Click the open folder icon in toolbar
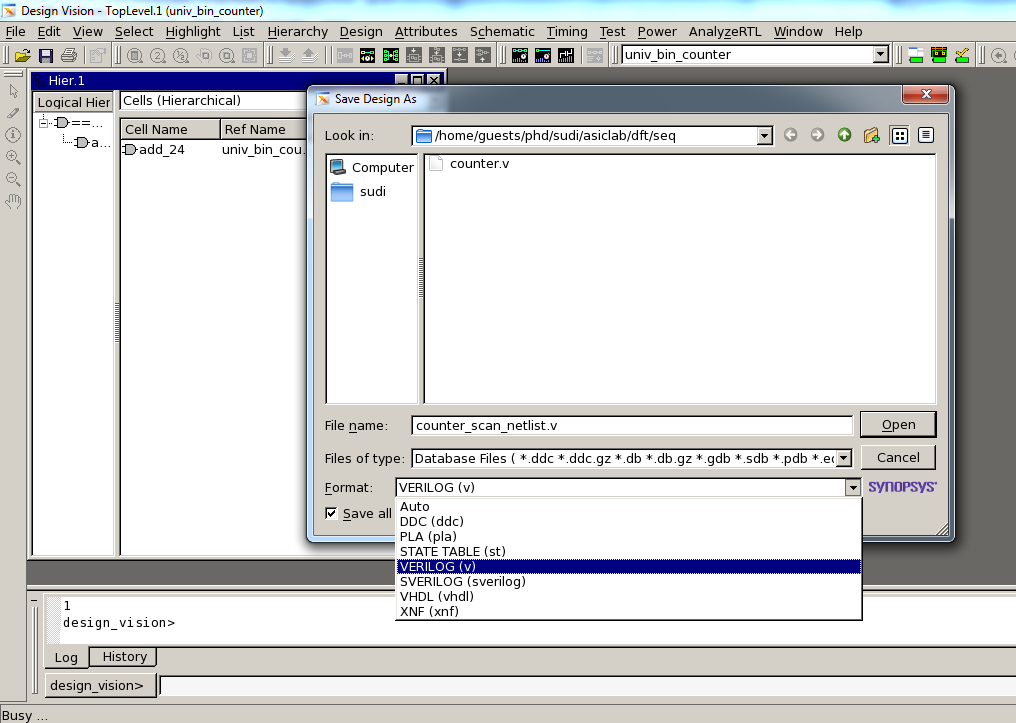Screen dimensions: 1016x723 coord(23,56)
